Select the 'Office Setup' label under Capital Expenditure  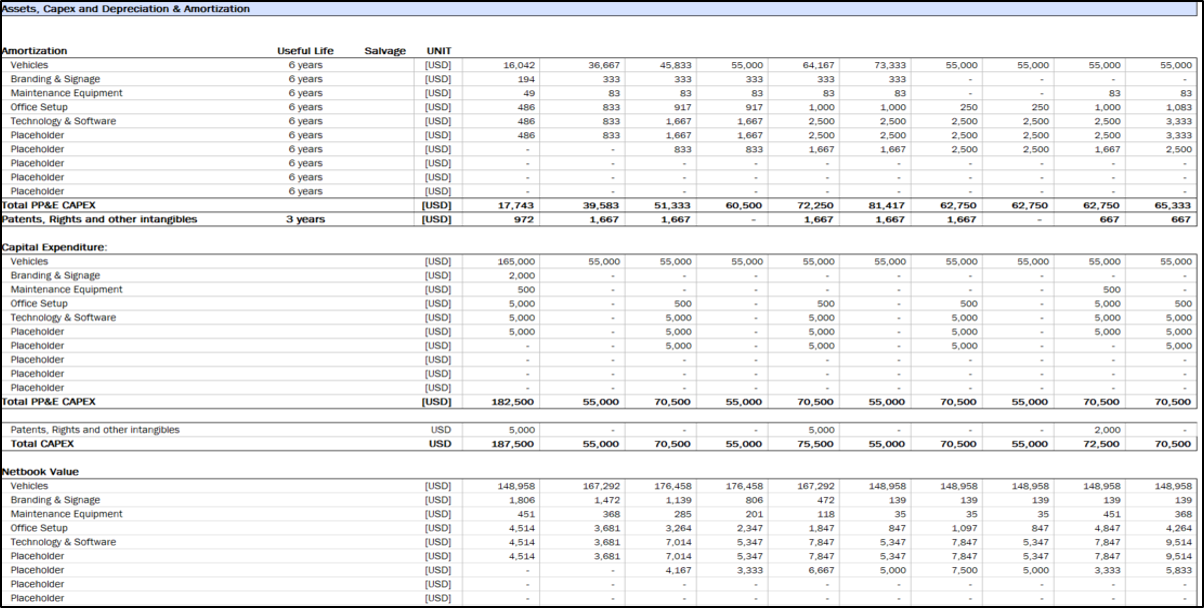[39, 303]
